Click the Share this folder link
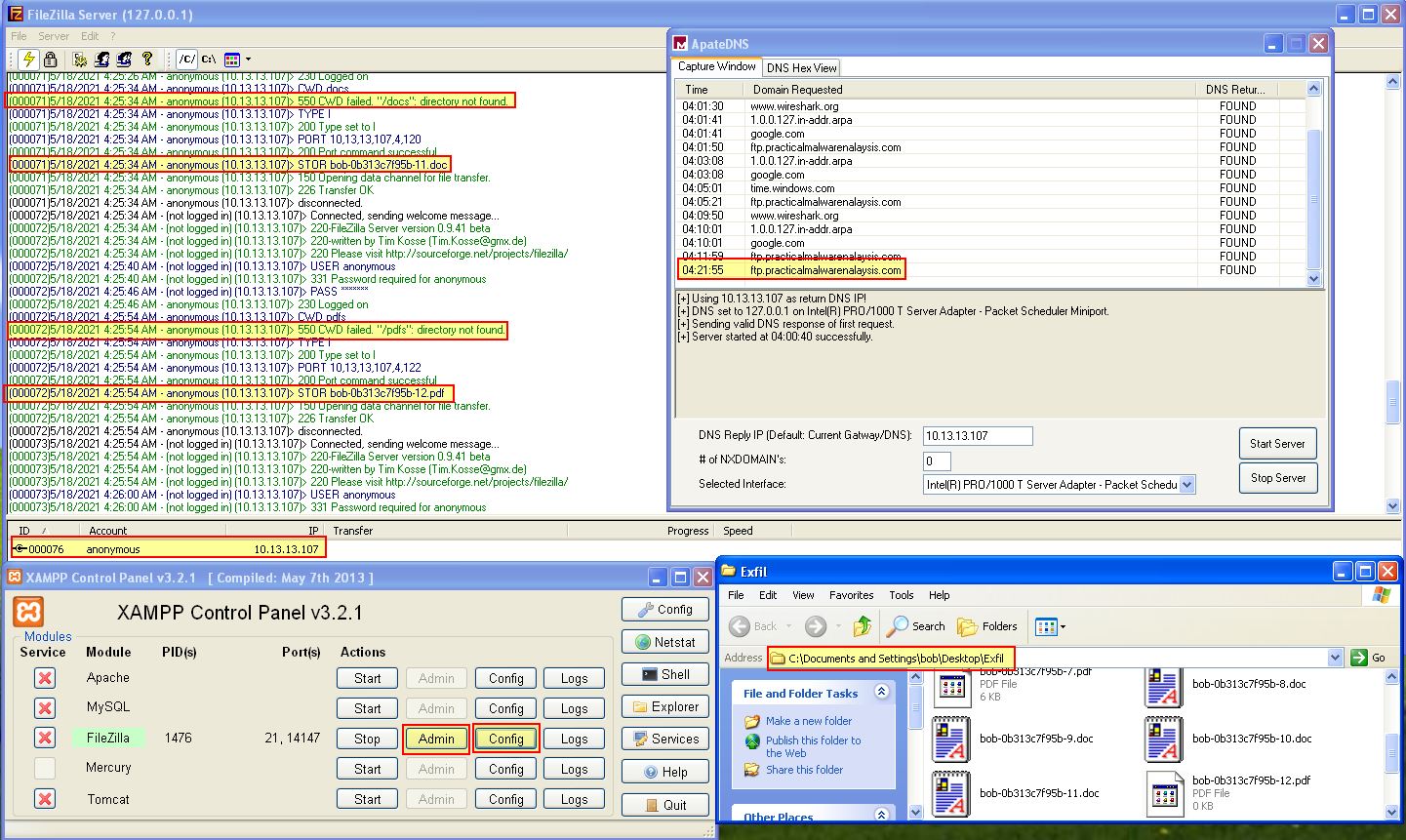Screen dimensions: 1406x840 pyautogui.click(x=804, y=770)
